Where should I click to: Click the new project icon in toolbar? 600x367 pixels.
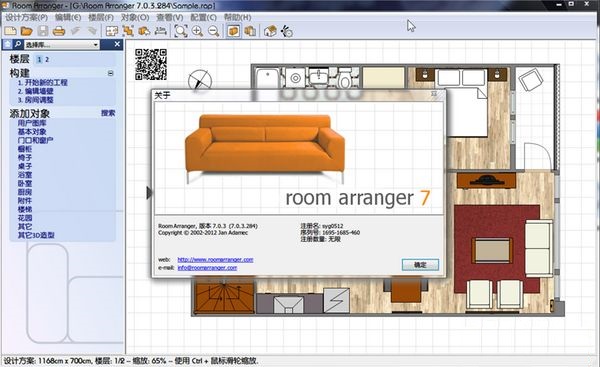[x=10, y=31]
